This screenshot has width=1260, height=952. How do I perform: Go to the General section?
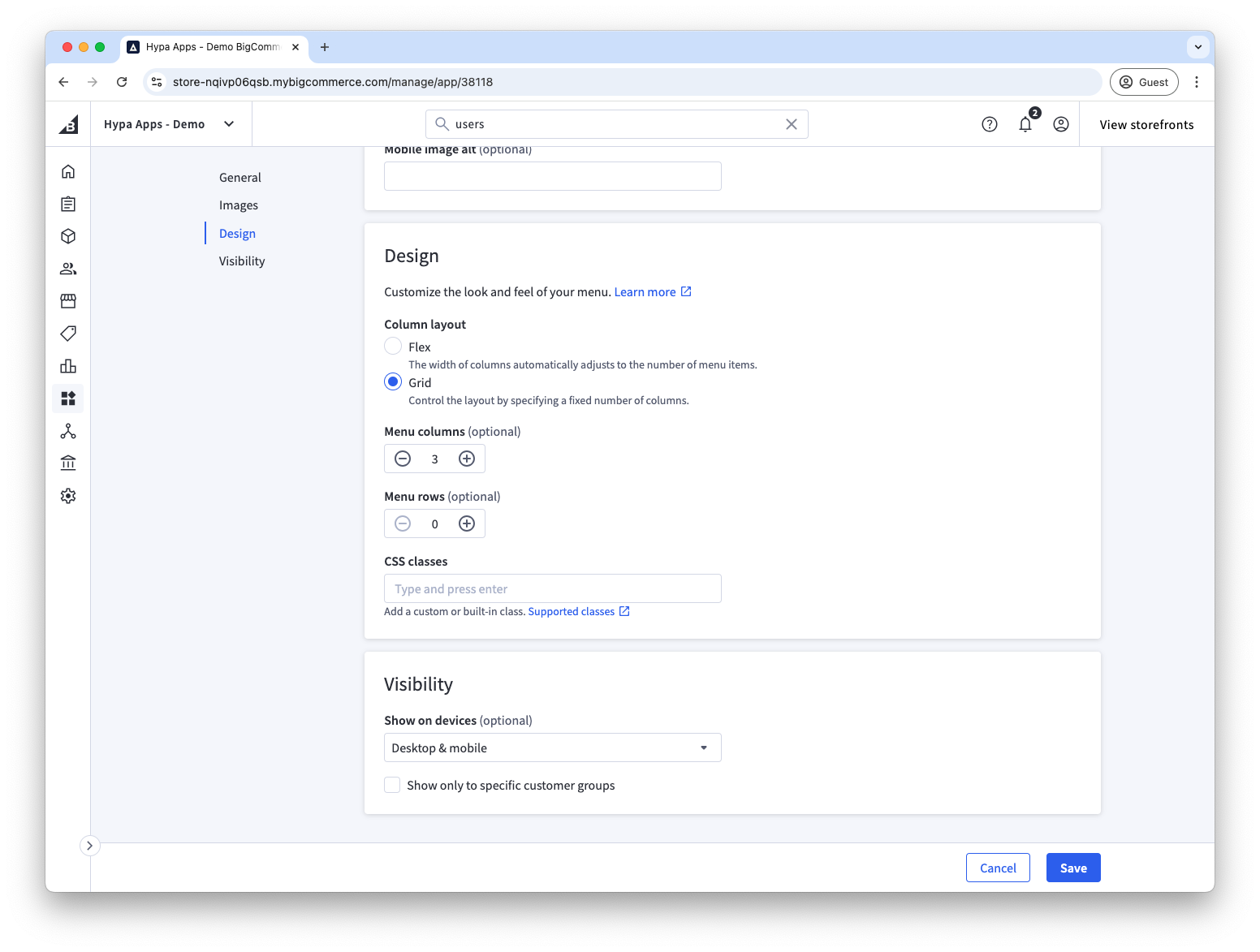click(240, 178)
